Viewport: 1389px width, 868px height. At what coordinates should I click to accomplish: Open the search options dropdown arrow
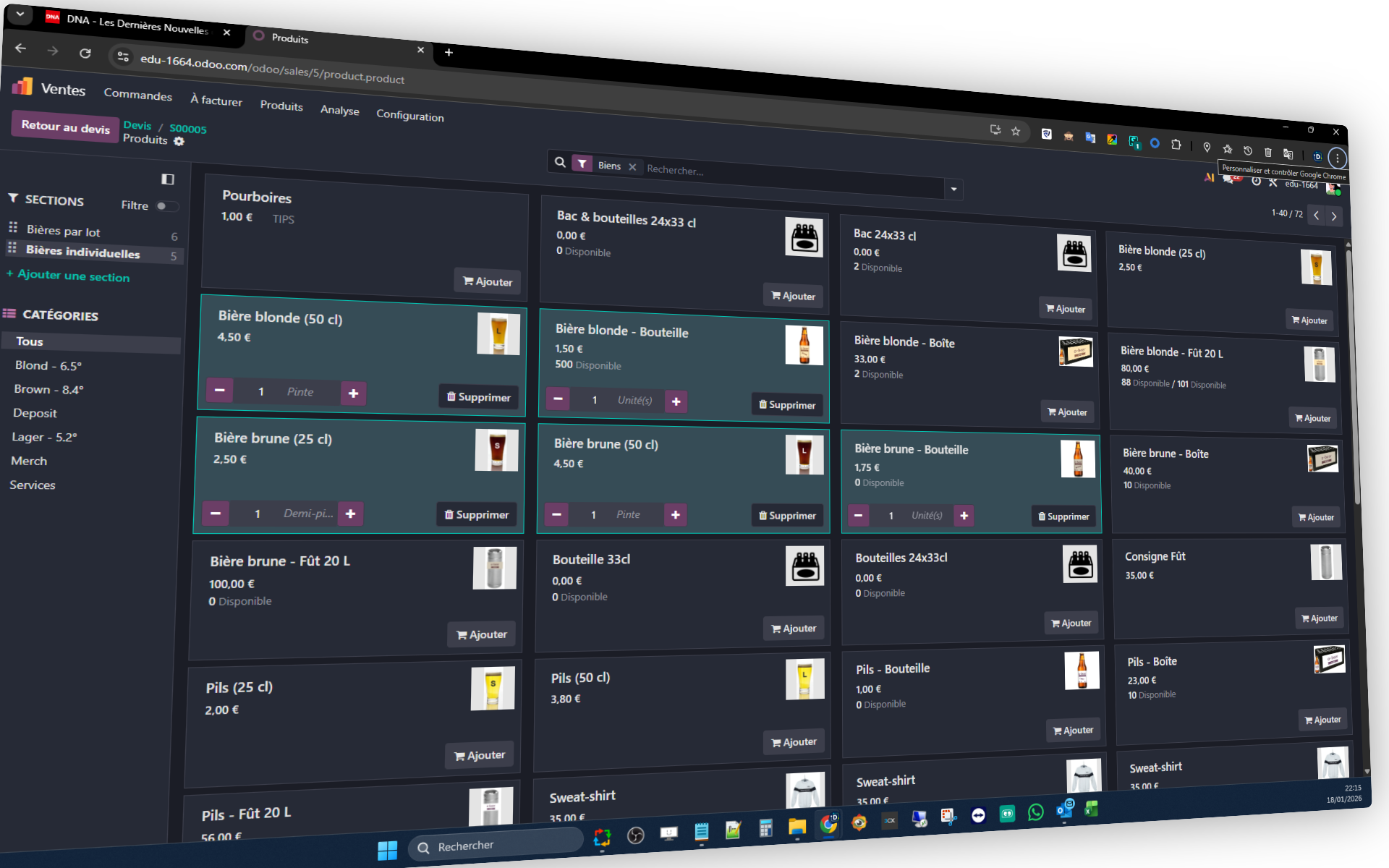(x=953, y=190)
